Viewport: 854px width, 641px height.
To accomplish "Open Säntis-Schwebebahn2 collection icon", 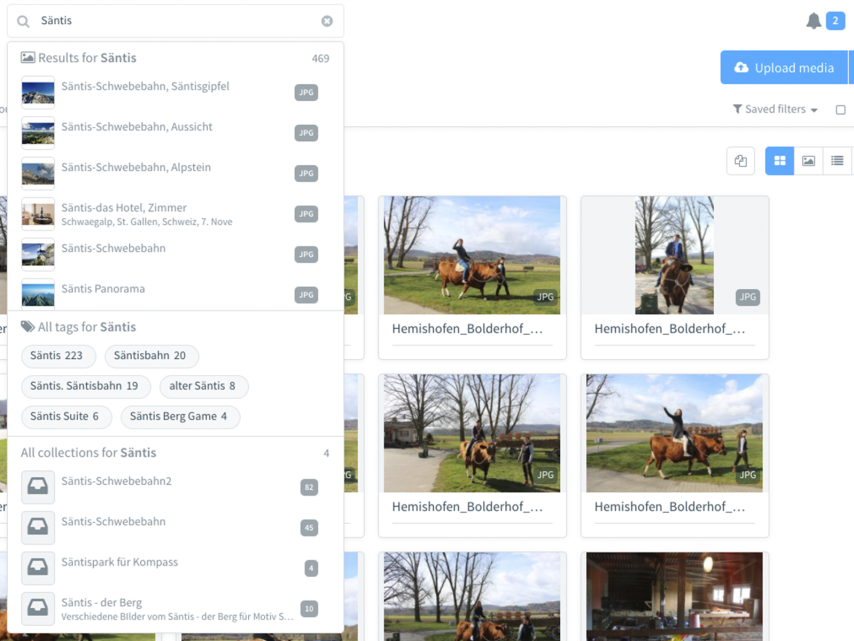I will (38, 487).
